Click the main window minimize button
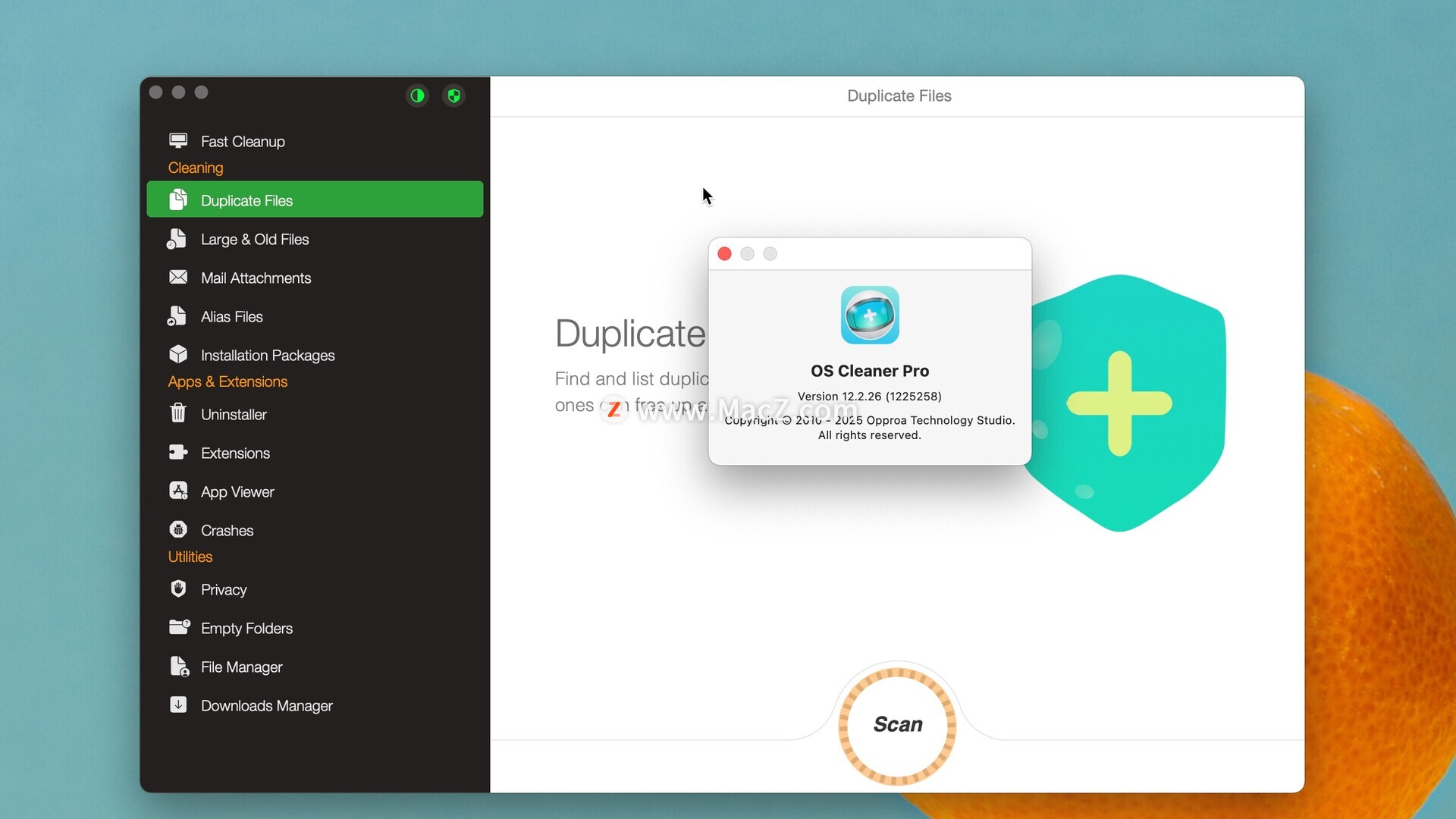This screenshot has height=819, width=1456. pyautogui.click(x=179, y=93)
